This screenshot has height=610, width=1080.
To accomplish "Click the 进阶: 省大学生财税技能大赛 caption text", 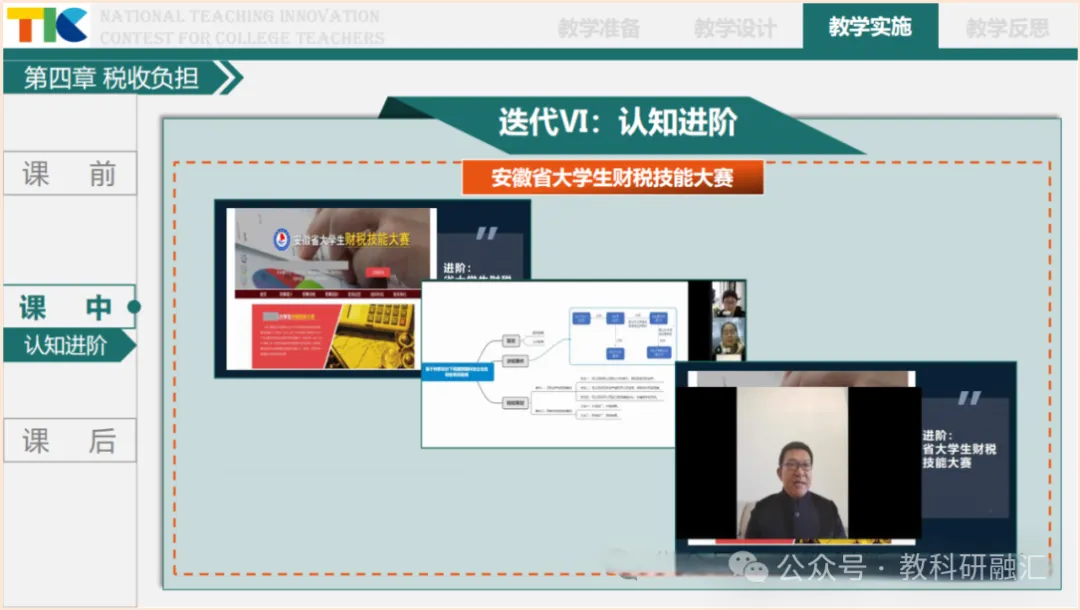I will pyautogui.click(x=959, y=449).
